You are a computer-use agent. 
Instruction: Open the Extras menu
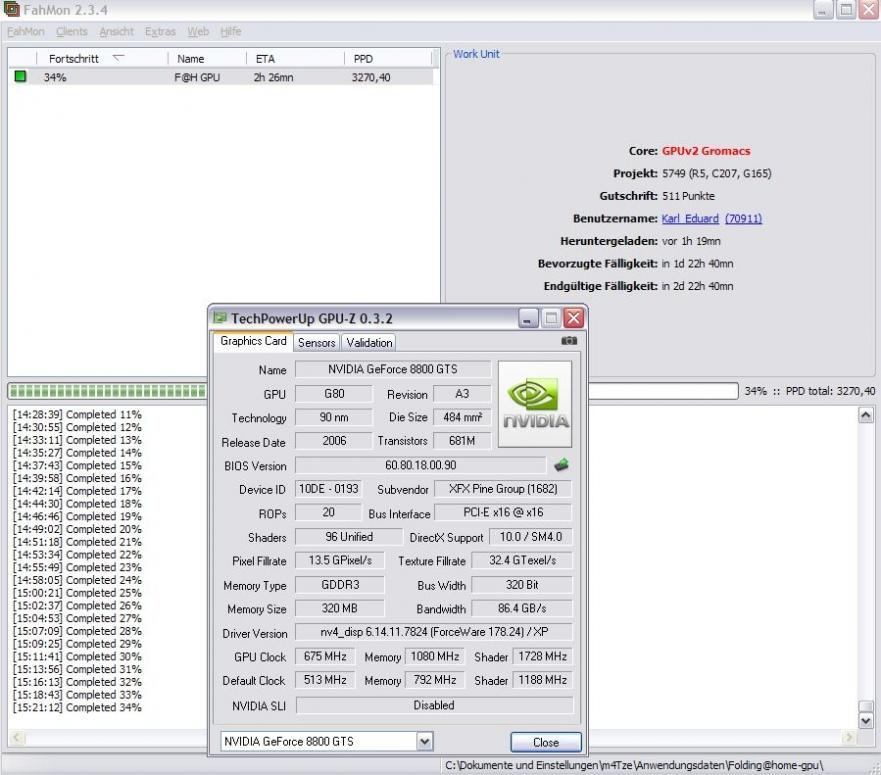[x=160, y=31]
